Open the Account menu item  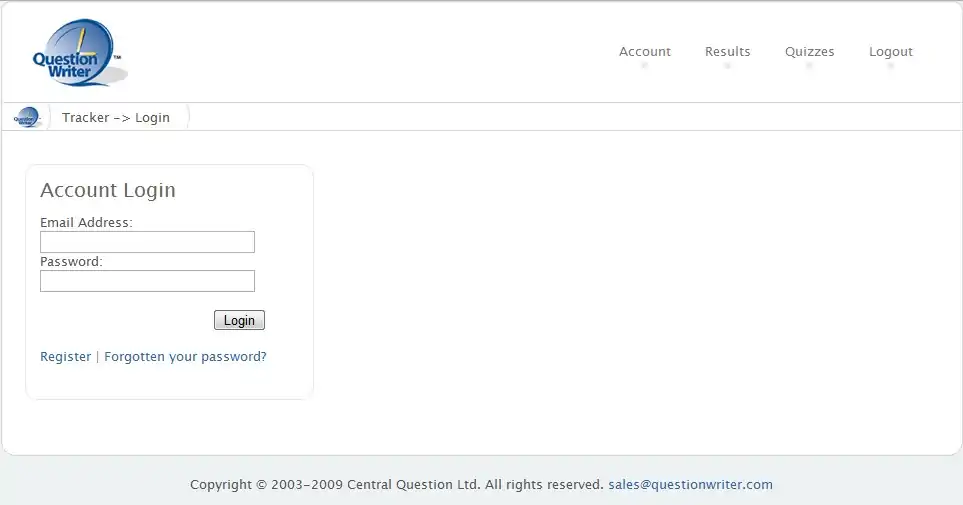coord(644,52)
